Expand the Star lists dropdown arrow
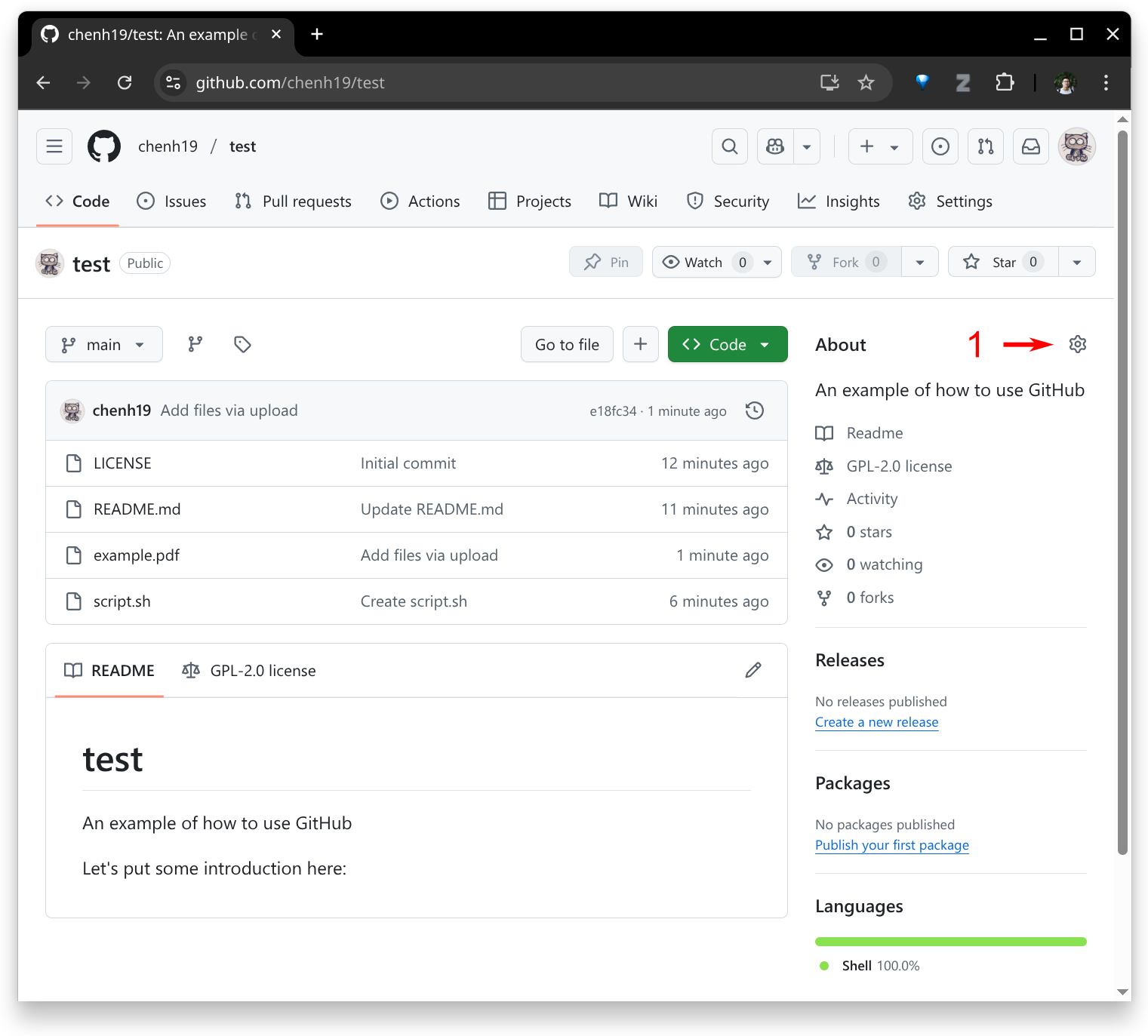This screenshot has width=1148, height=1036. tap(1077, 262)
